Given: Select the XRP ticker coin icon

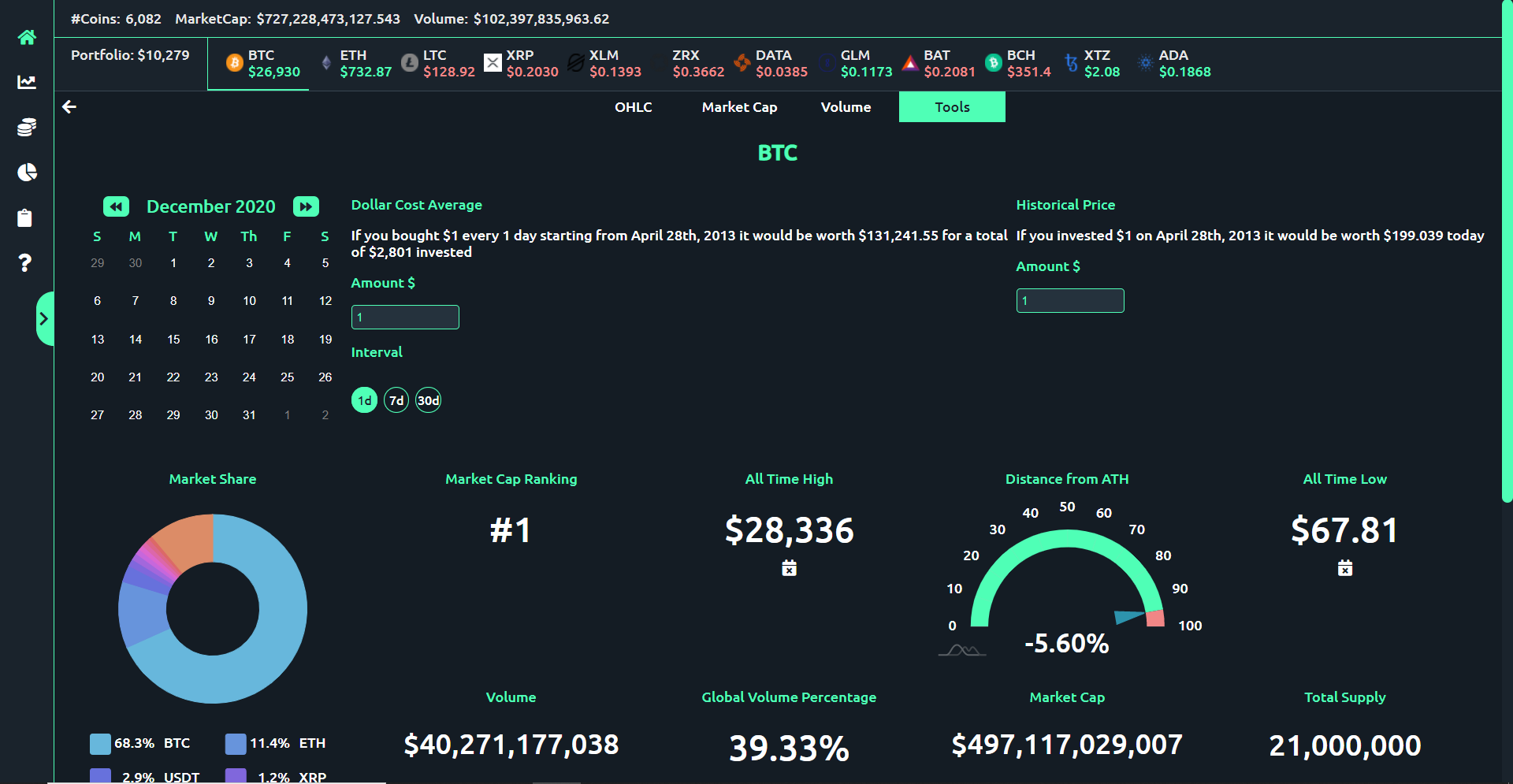Looking at the screenshot, I should [x=493, y=63].
